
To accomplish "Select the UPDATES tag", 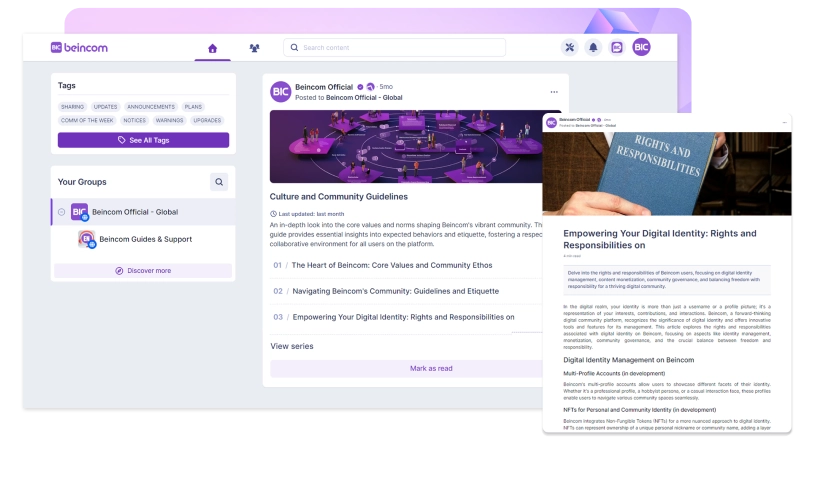I will click(106, 107).
